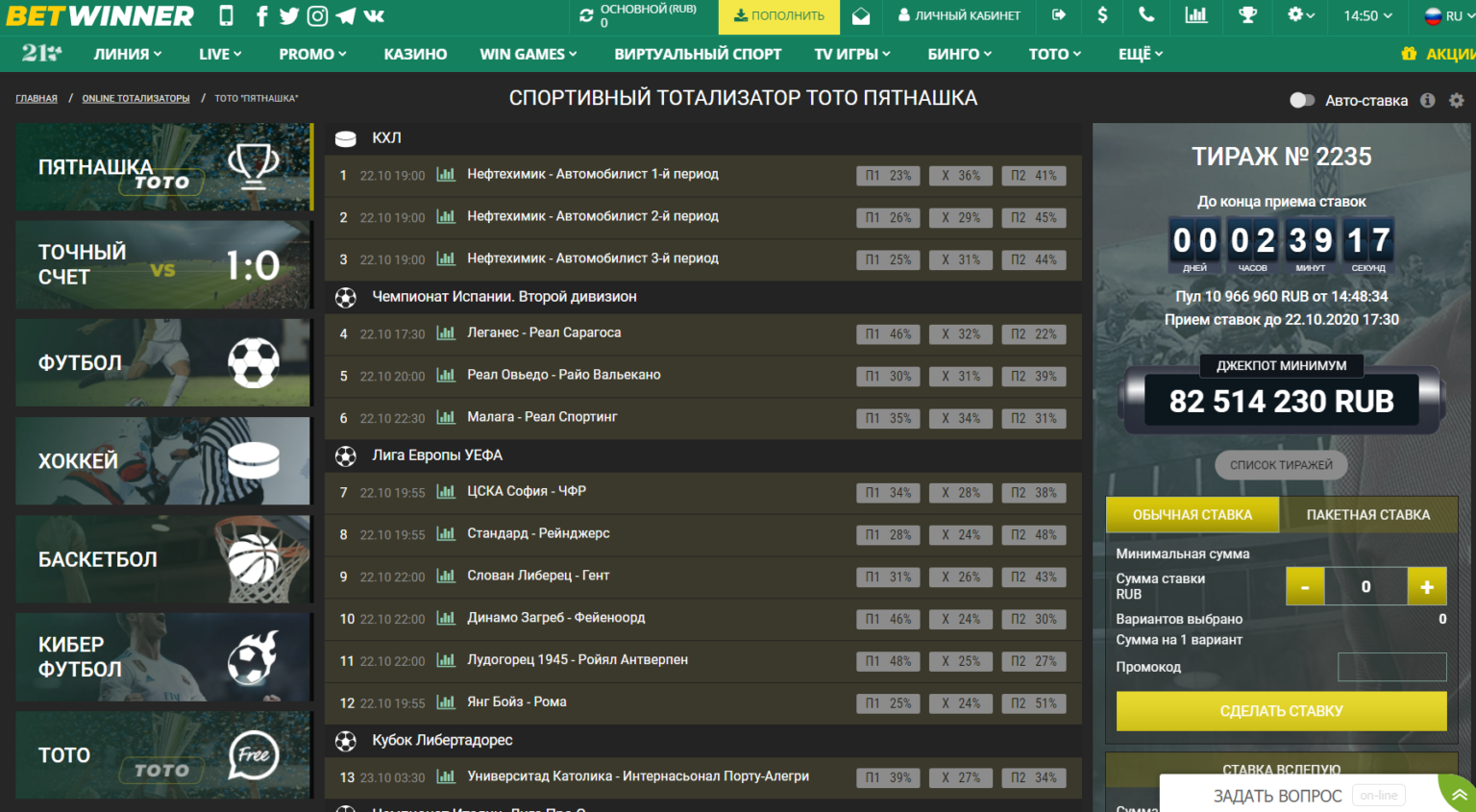The width and height of the screenshot is (1476, 812).
Task: Switch to ОБЫЧНАЯ СТАВКА tab
Action: click(1193, 515)
